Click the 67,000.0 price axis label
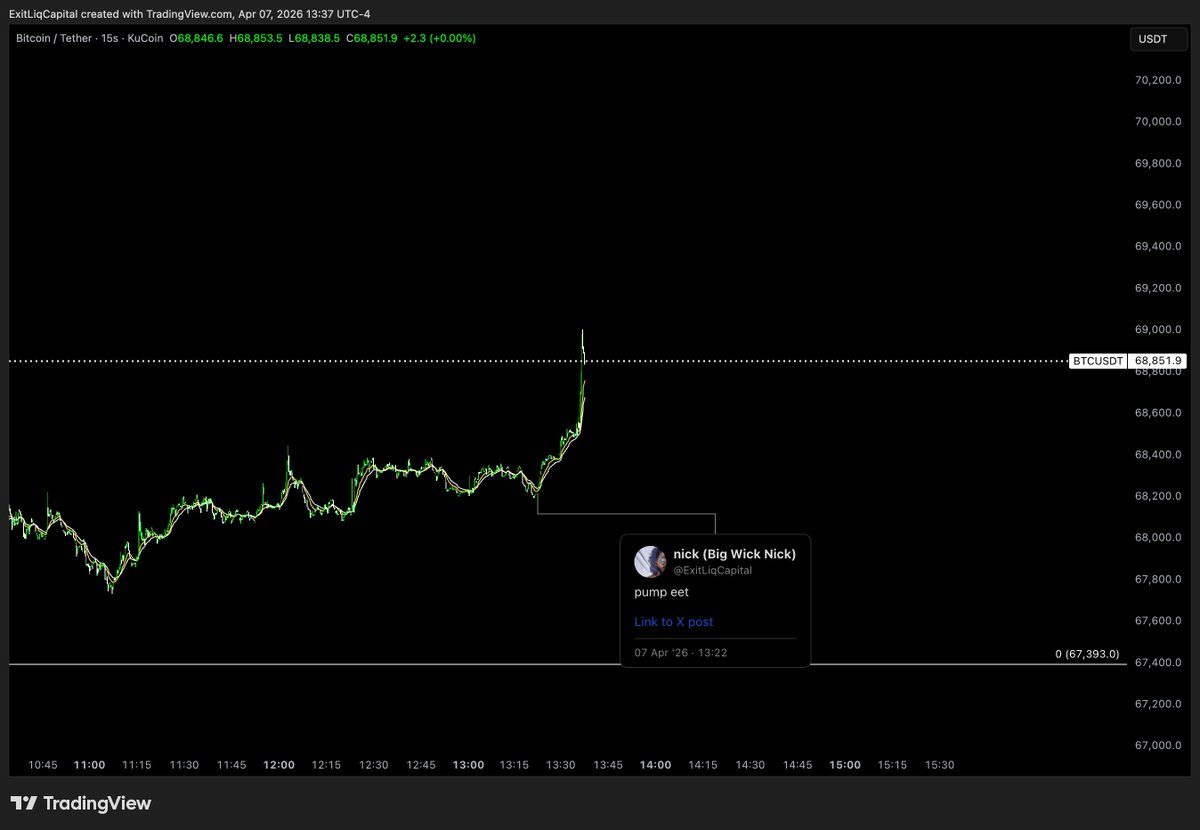Viewport: 1200px width, 830px height. 1158,746
